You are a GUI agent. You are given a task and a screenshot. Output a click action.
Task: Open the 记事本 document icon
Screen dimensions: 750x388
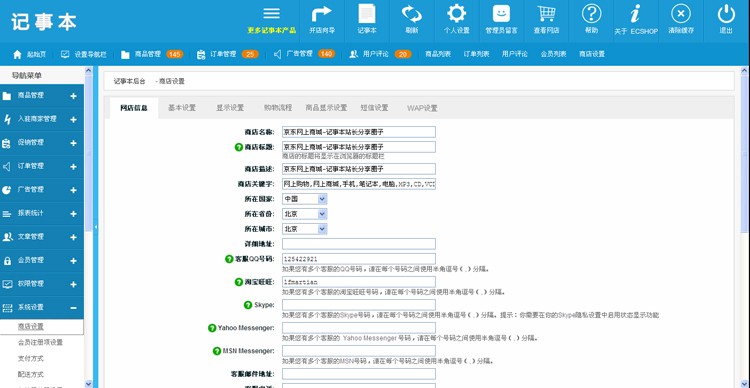pyautogui.click(x=367, y=14)
